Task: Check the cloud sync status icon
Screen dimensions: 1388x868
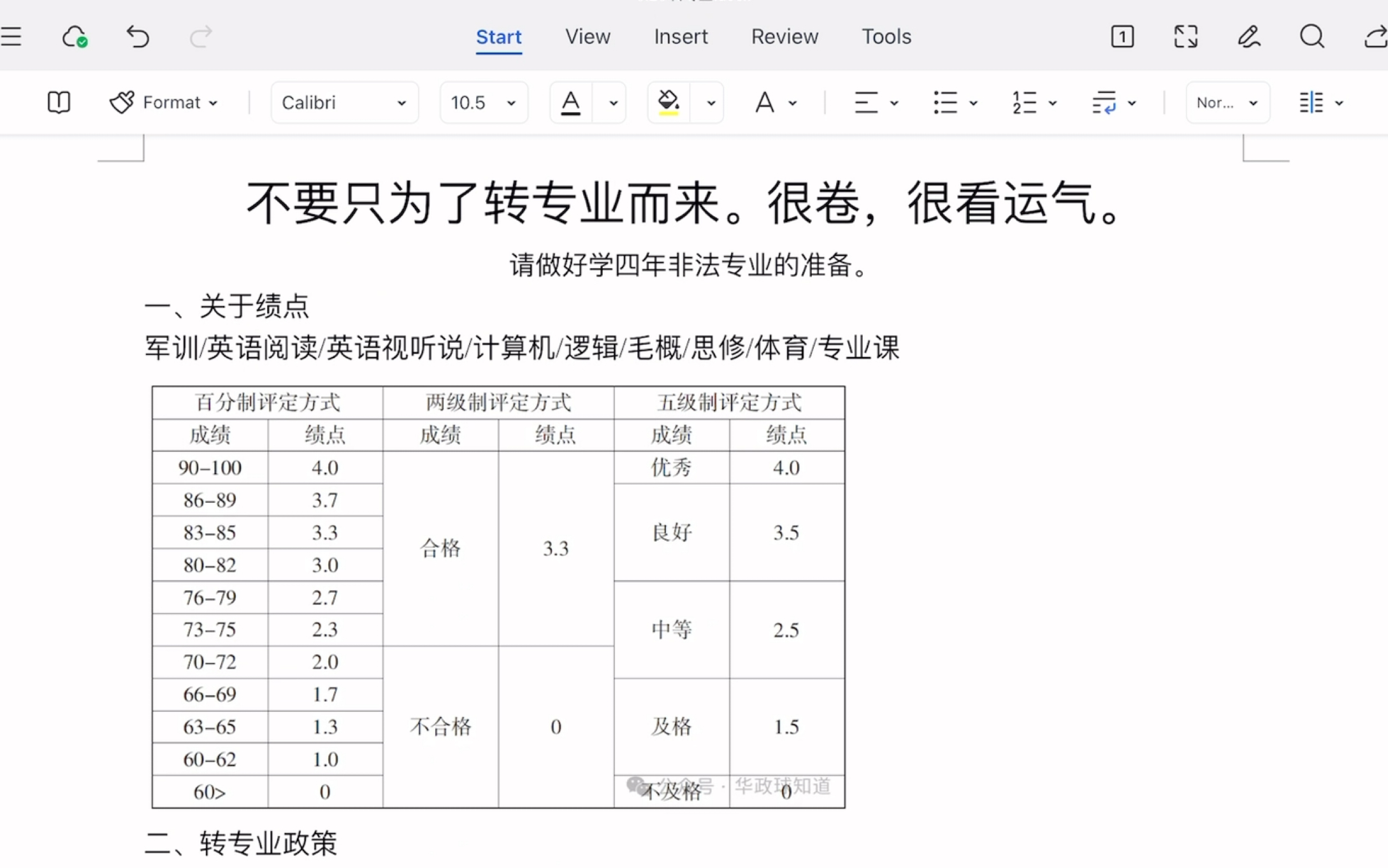Action: (75, 36)
